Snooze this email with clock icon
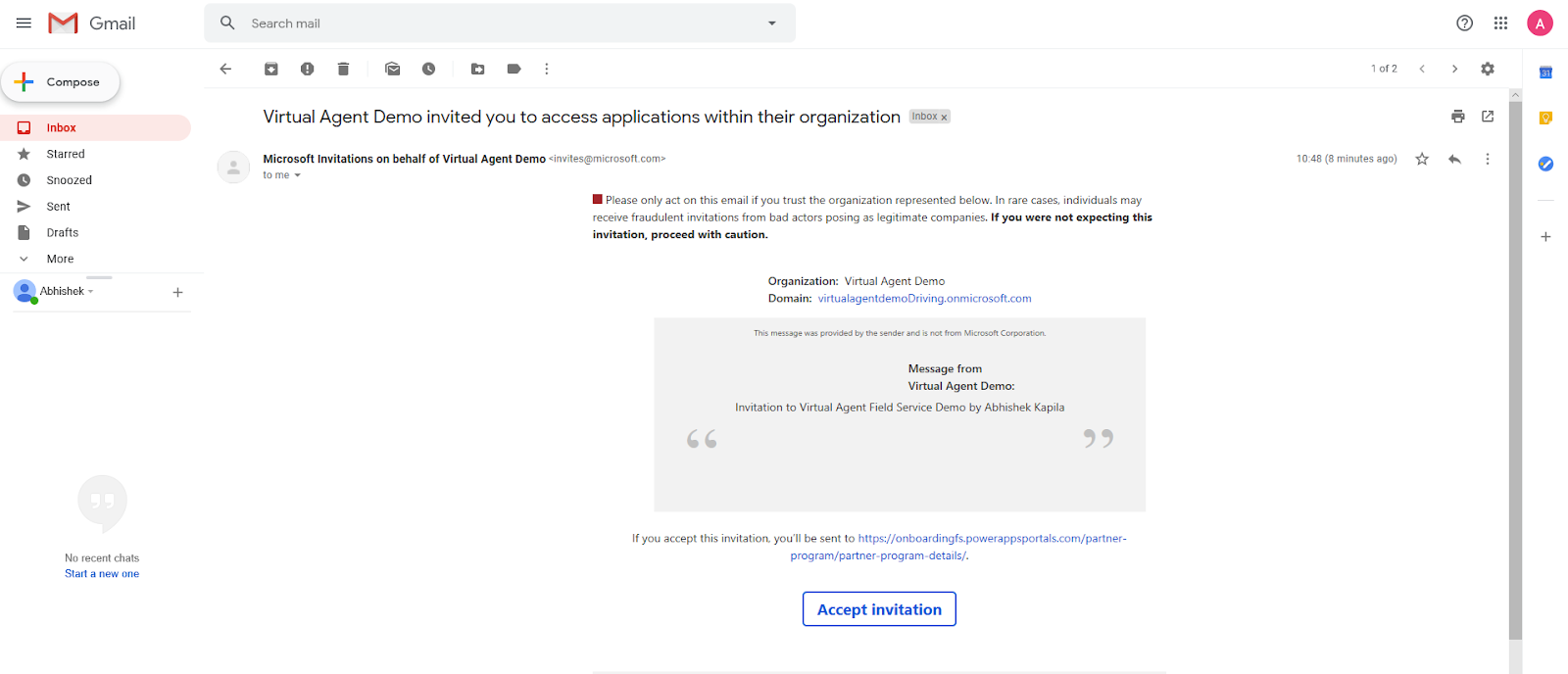Screen dimensions: 1568x674 click(x=428, y=69)
